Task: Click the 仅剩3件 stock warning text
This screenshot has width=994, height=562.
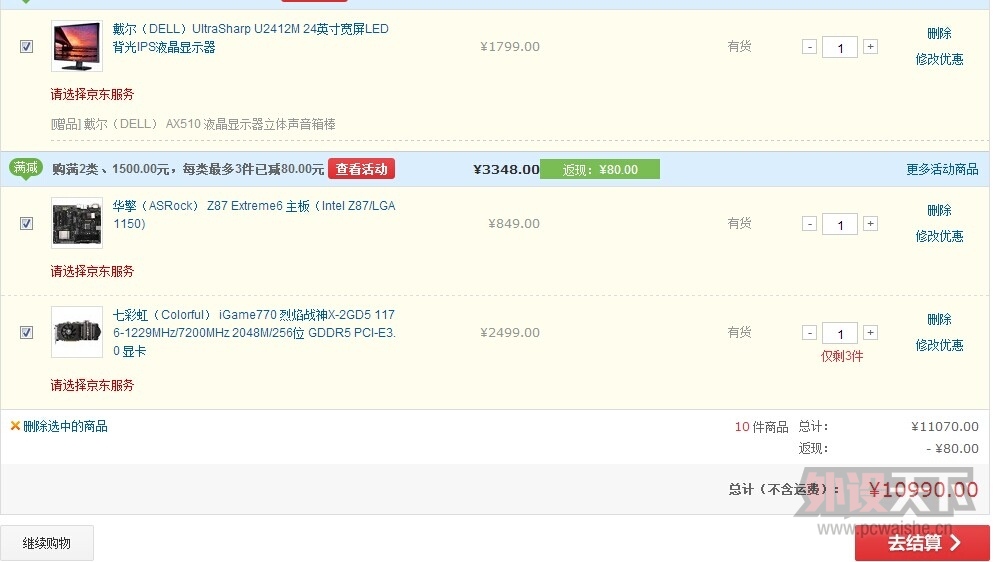Action: (842, 356)
